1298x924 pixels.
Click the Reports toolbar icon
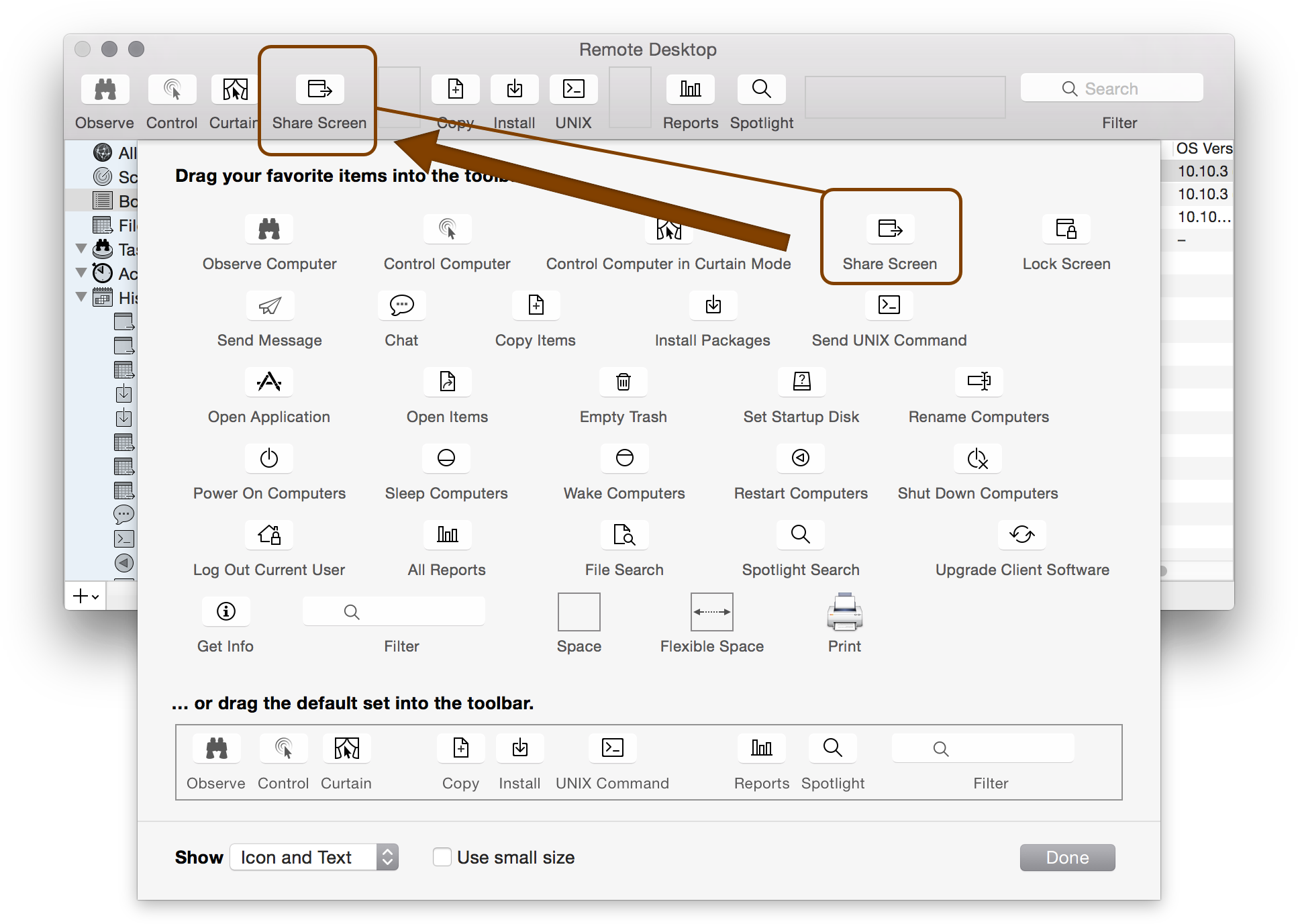coord(691,89)
